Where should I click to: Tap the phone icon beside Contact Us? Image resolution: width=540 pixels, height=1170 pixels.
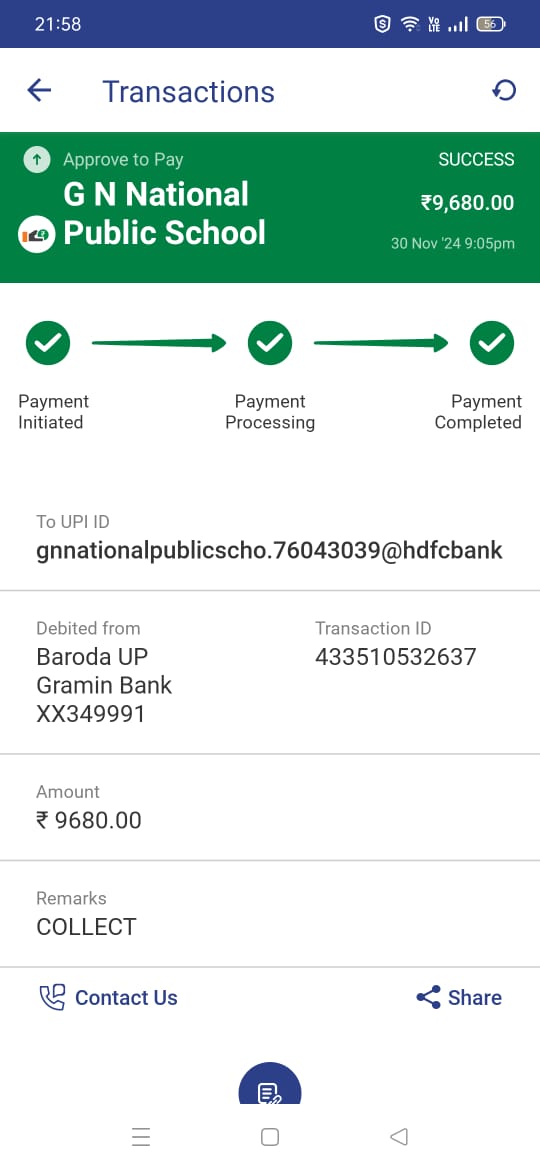(52, 998)
